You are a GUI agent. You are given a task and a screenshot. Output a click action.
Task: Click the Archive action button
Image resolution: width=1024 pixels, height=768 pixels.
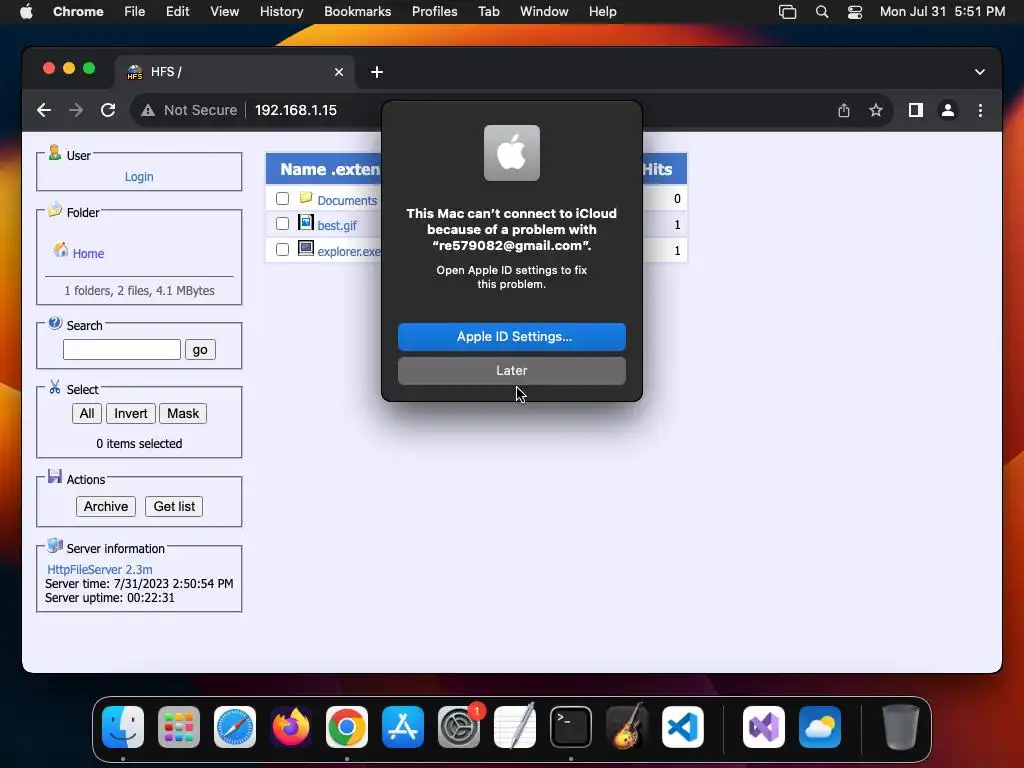click(106, 506)
